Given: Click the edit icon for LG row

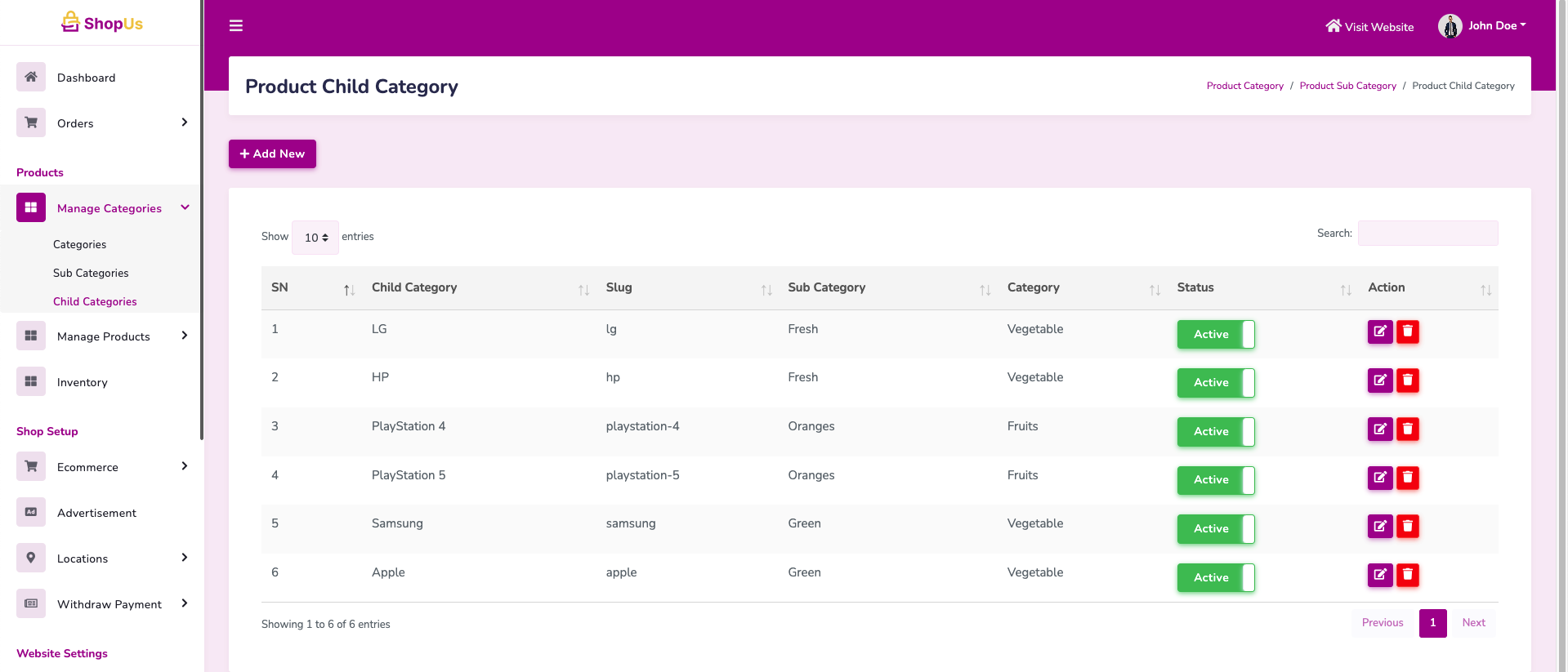Looking at the screenshot, I should [1379, 332].
